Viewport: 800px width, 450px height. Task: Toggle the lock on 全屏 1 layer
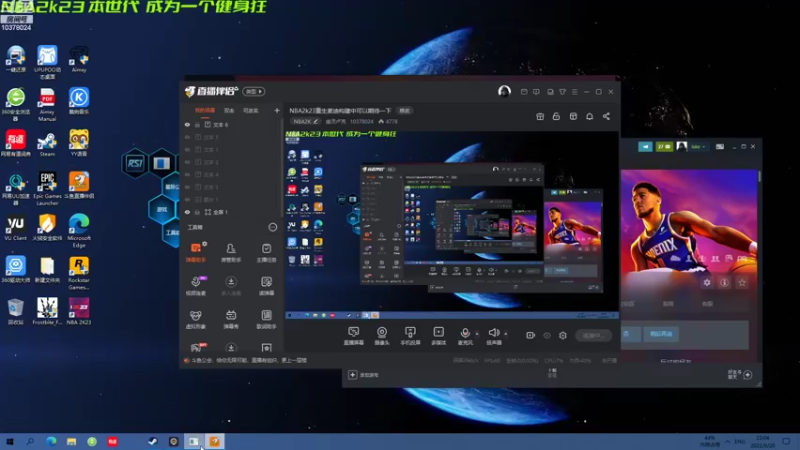pyautogui.click(x=197, y=212)
